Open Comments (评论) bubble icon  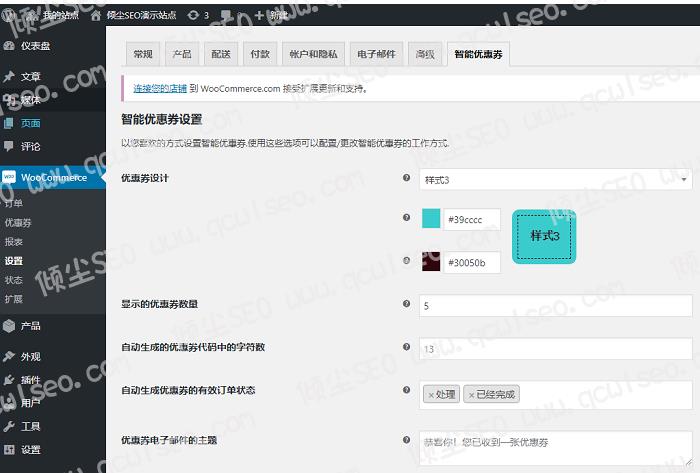[9, 146]
